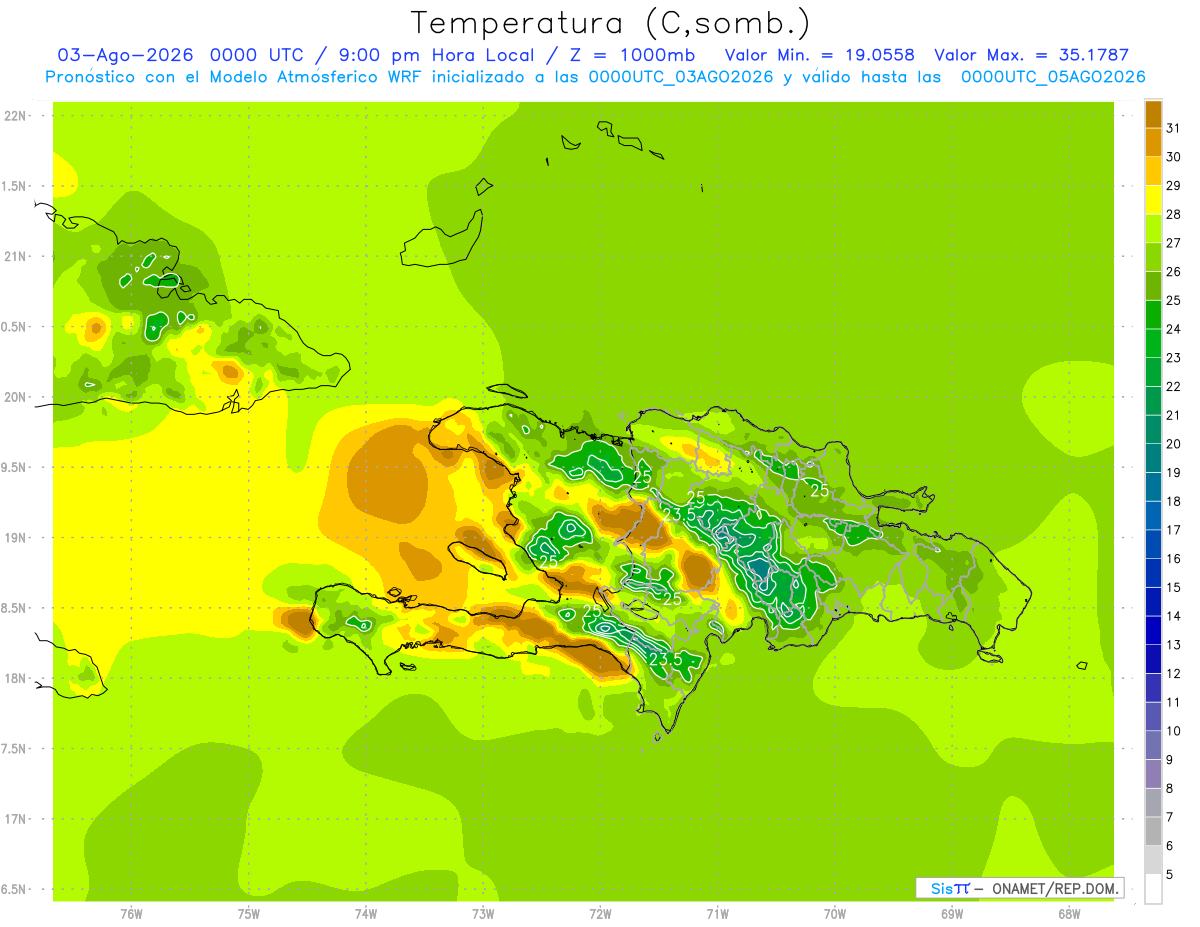Pick the yellow colorbar swatch between 28 and 29
The image size is (1200, 927).
tap(1153, 199)
